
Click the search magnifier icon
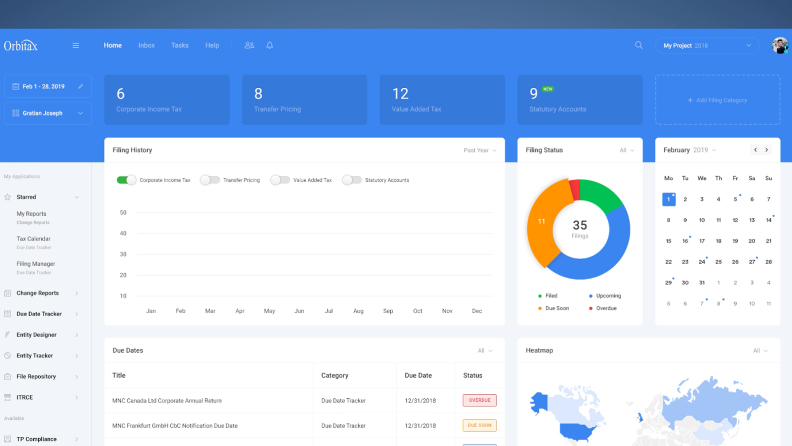[x=639, y=45]
